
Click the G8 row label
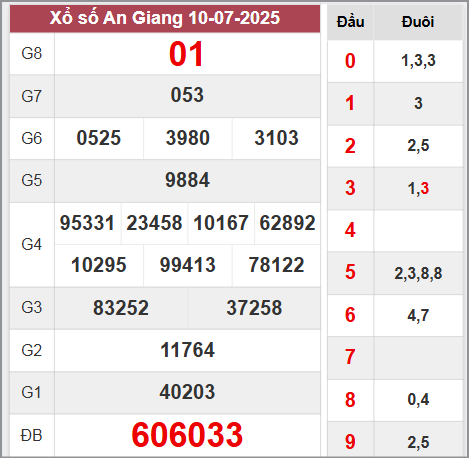(32, 53)
